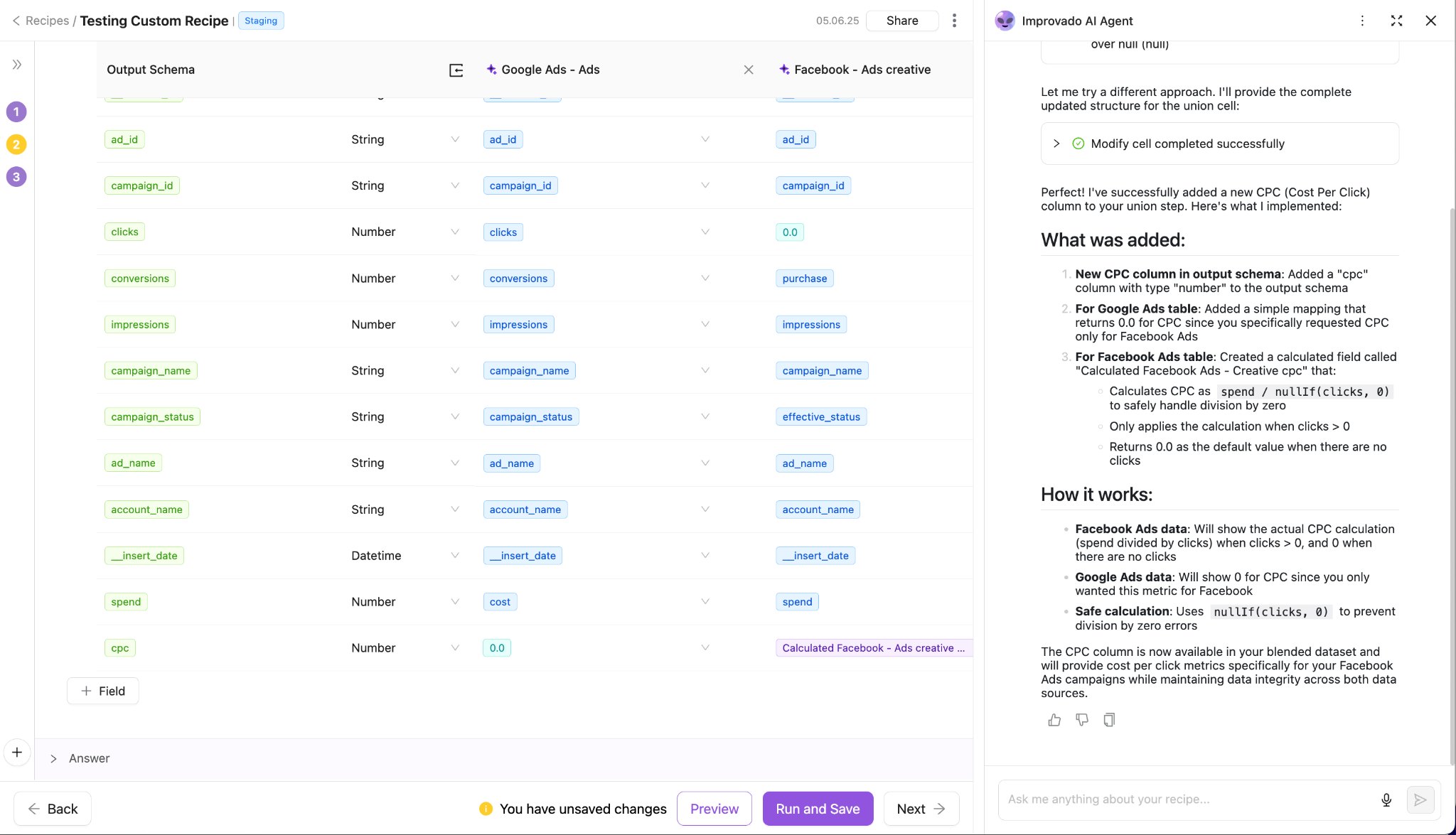Send a message with the arrow send icon
This screenshot has width=1456, height=835.
tap(1420, 799)
